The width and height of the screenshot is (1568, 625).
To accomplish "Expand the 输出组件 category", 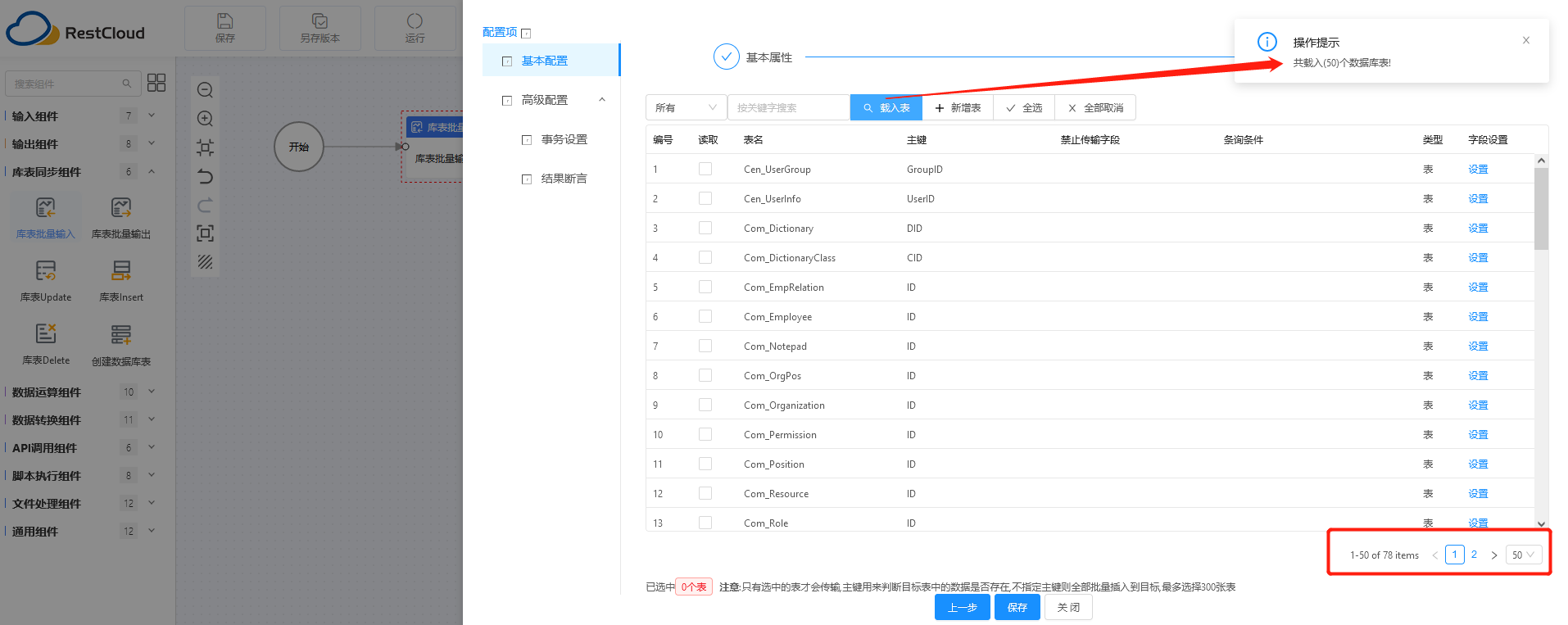I will pyautogui.click(x=152, y=143).
